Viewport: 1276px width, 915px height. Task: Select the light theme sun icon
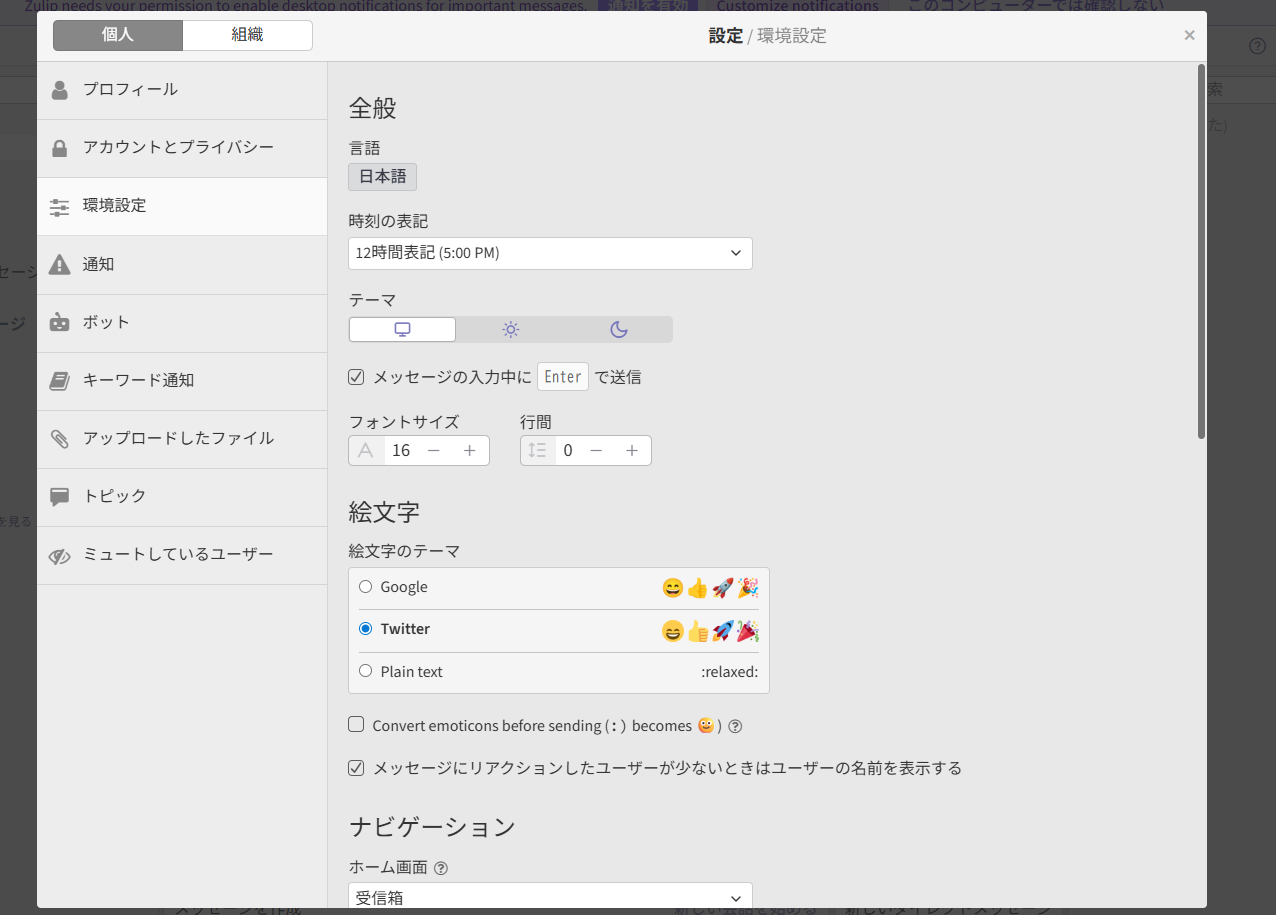510,328
